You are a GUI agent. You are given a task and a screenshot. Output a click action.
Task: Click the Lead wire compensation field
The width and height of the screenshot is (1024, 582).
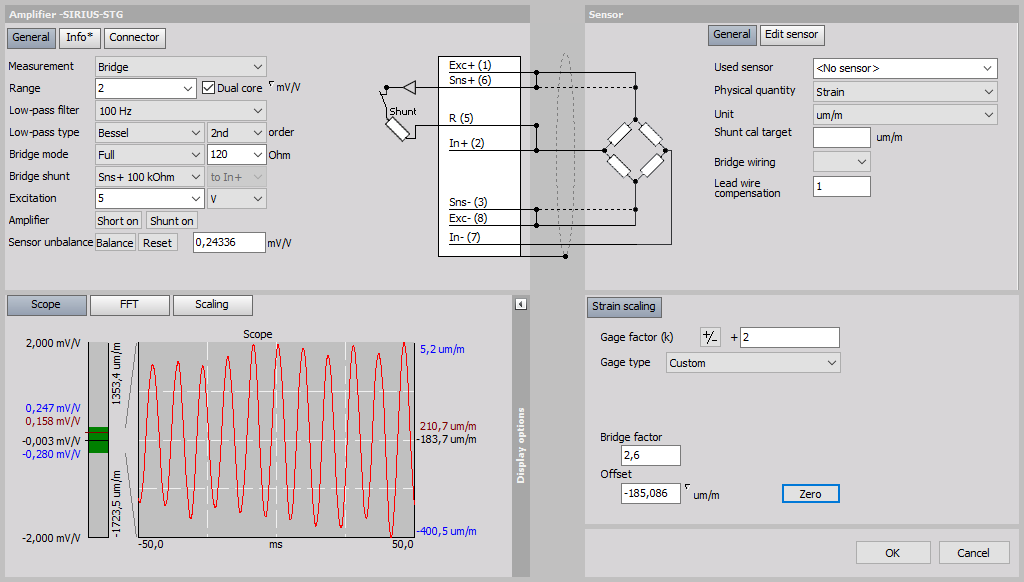tap(841, 186)
